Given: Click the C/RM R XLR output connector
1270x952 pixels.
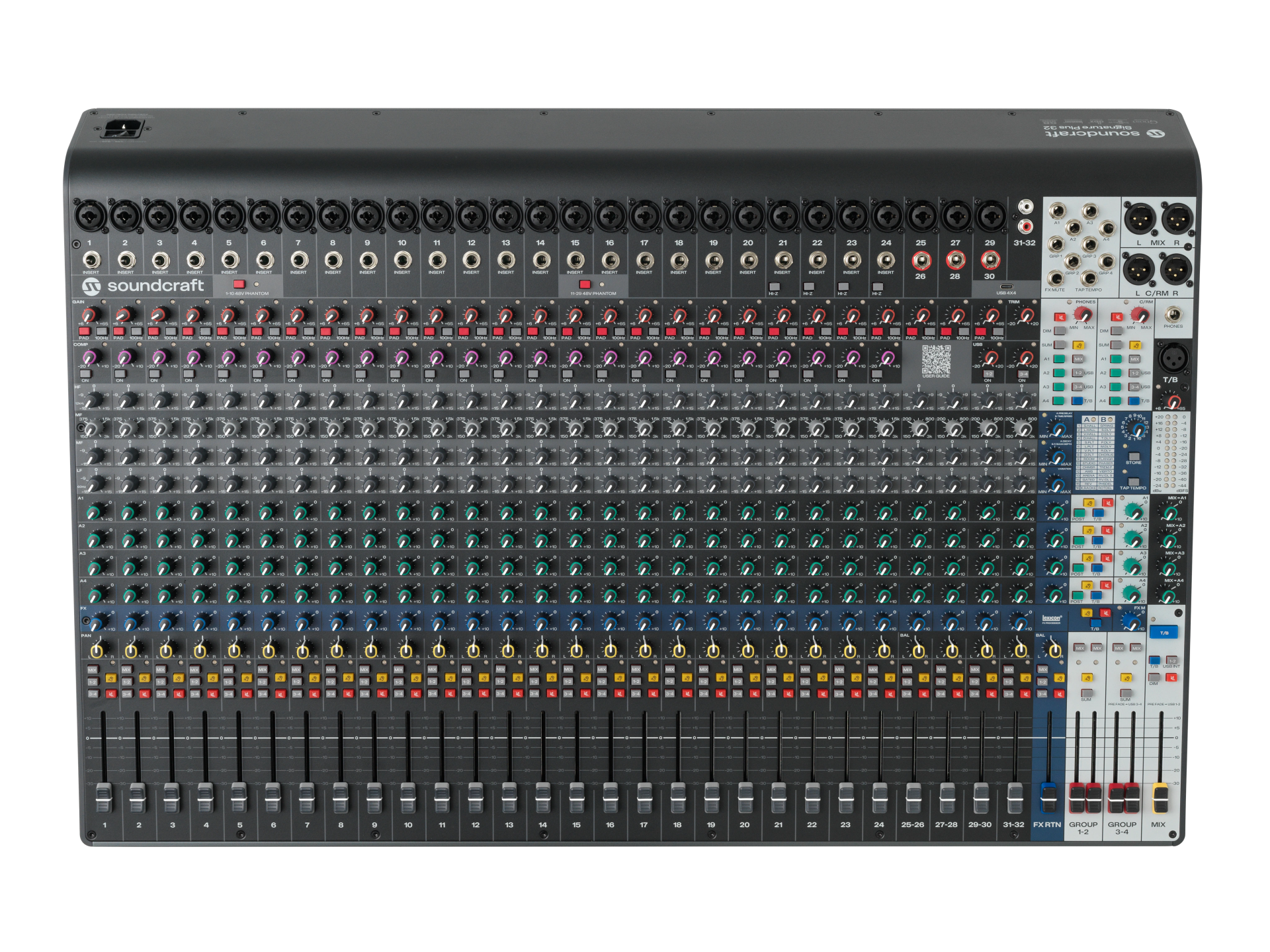Looking at the screenshot, I should pos(1176,270).
